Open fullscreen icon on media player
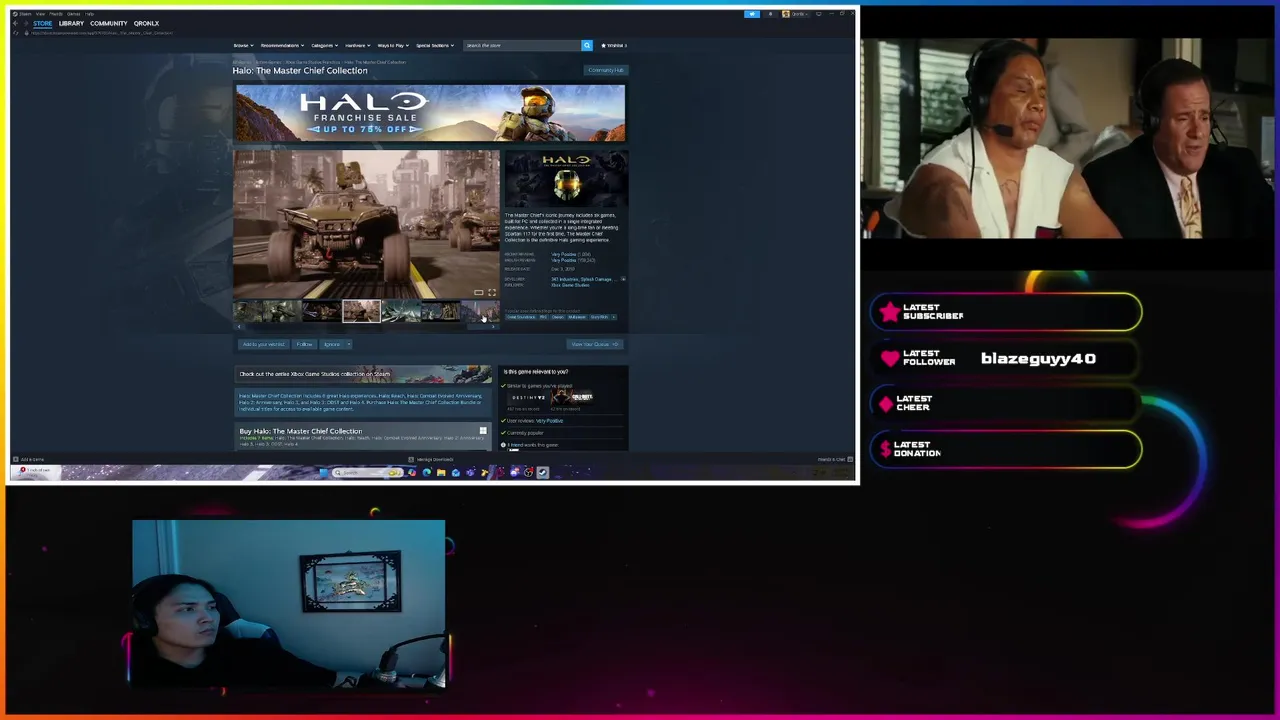The width and height of the screenshot is (1280, 720). pos(492,292)
